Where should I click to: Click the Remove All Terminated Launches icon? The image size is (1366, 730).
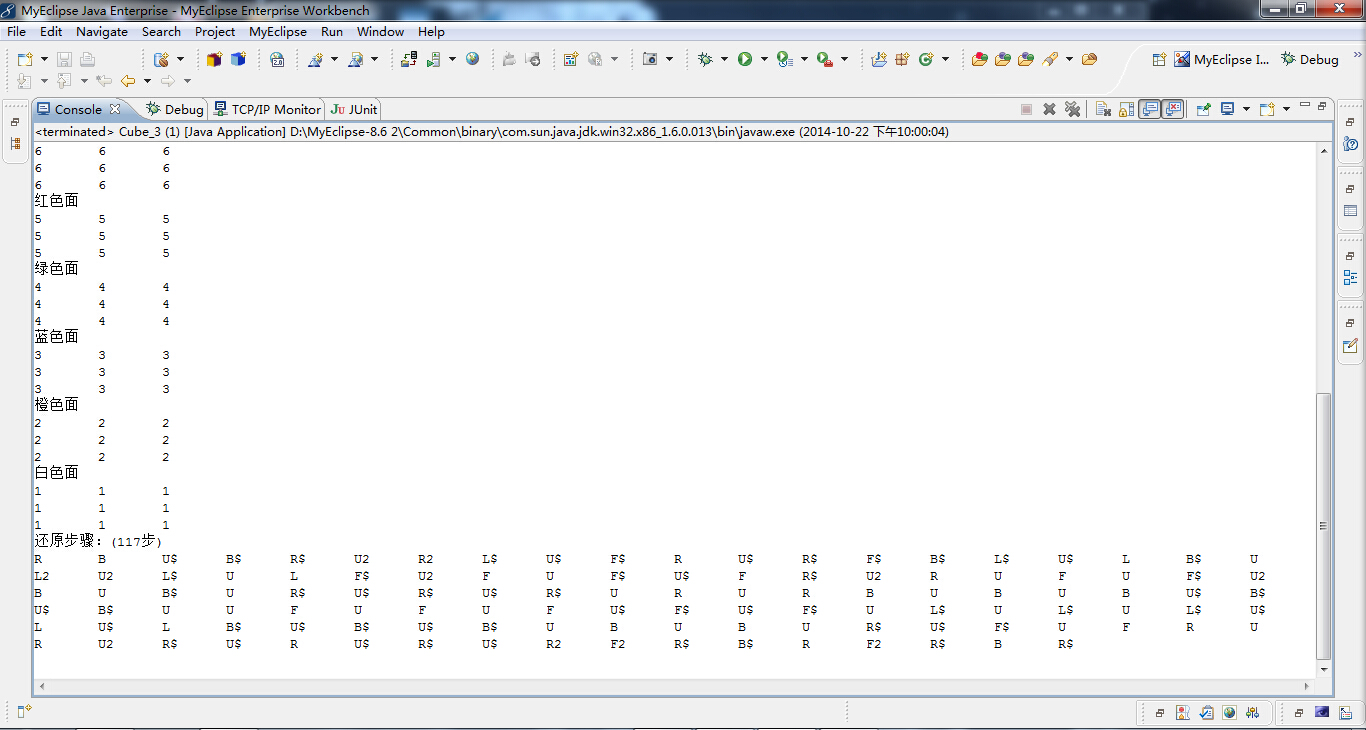1072,109
